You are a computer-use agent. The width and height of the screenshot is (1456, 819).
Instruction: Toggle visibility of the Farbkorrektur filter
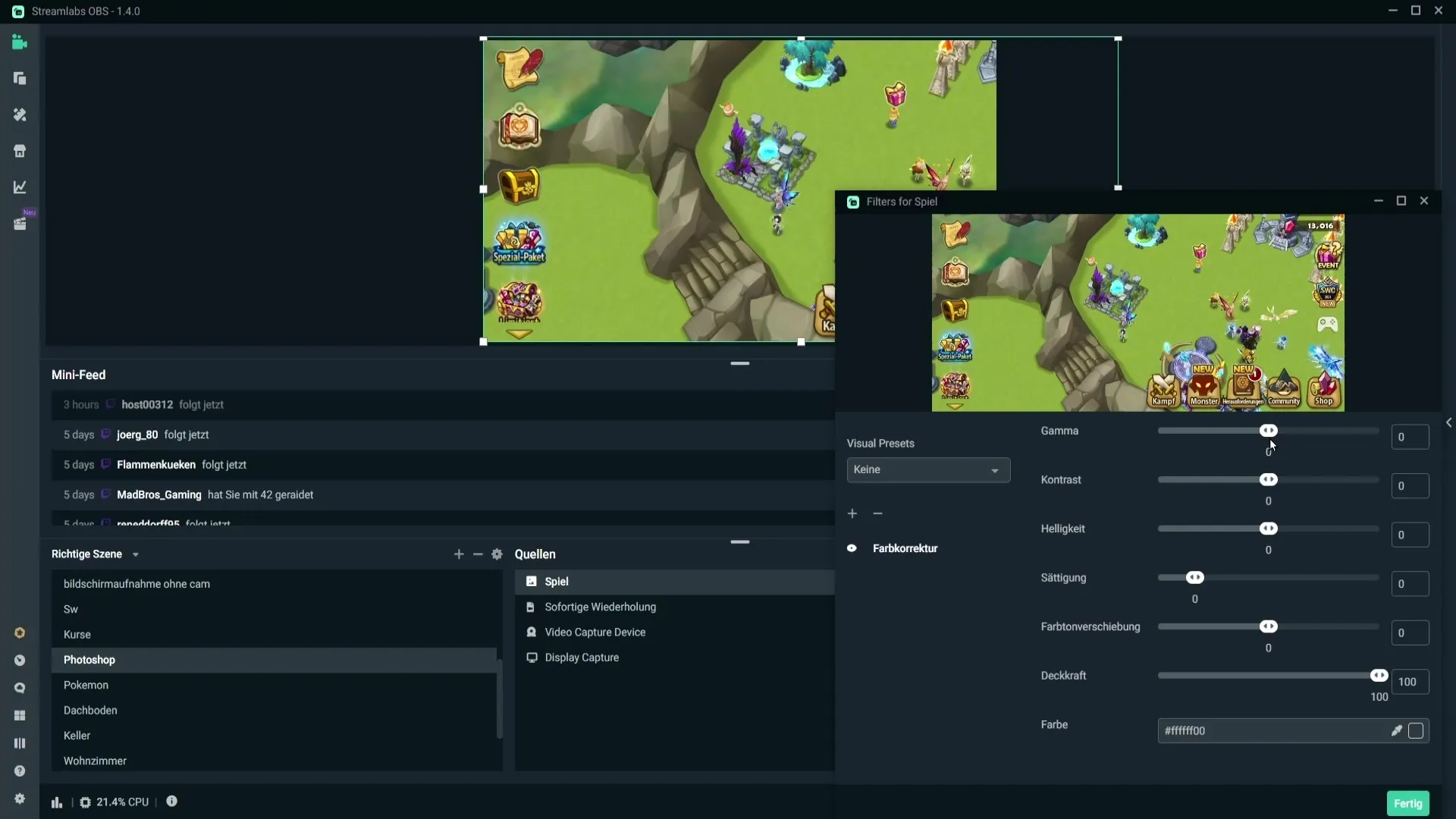(x=852, y=548)
